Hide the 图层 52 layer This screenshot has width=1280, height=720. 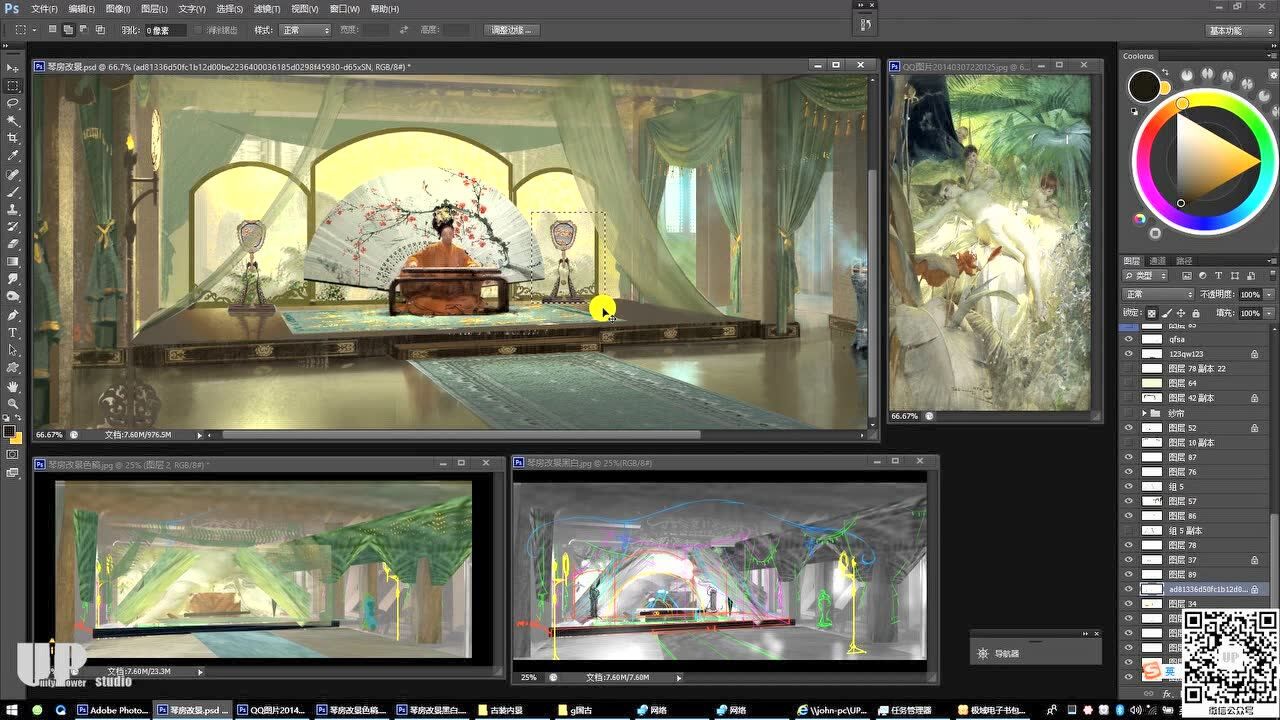[1129, 428]
